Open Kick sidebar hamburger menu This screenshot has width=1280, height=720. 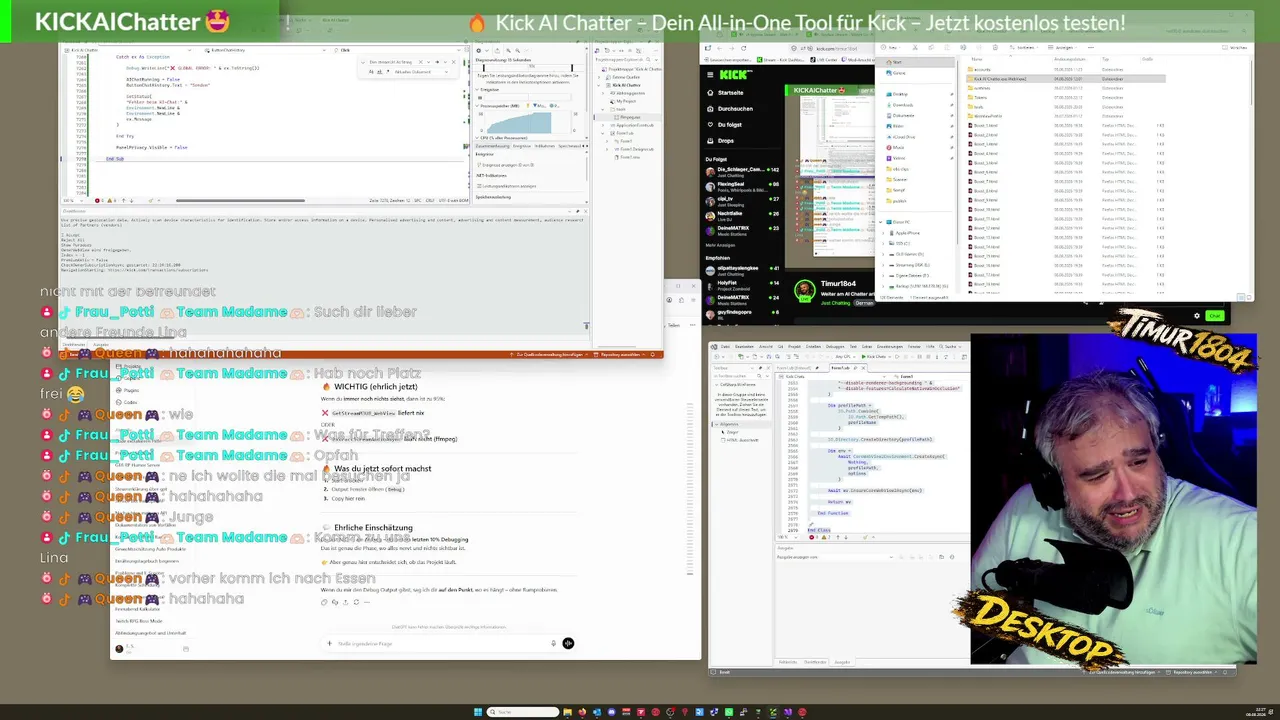coord(711,74)
